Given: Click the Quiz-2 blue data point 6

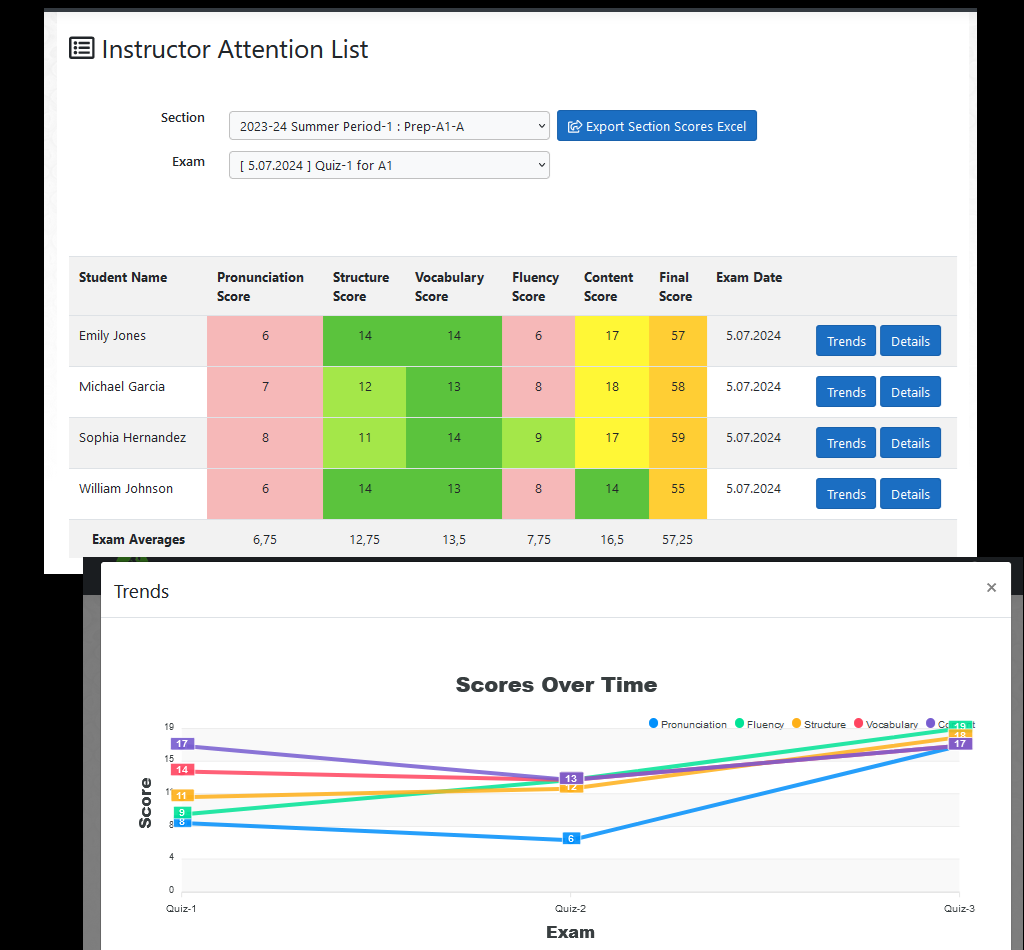Looking at the screenshot, I should [571, 839].
